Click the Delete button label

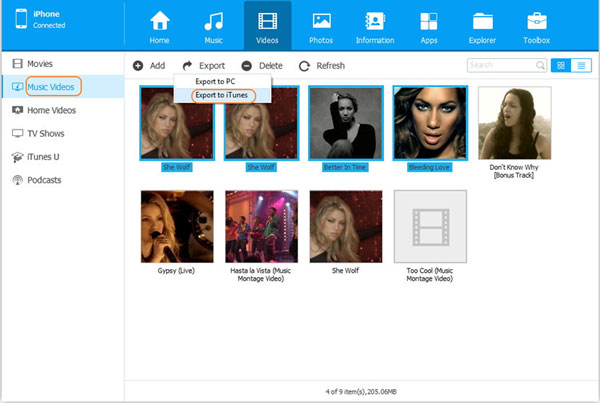pyautogui.click(x=271, y=66)
